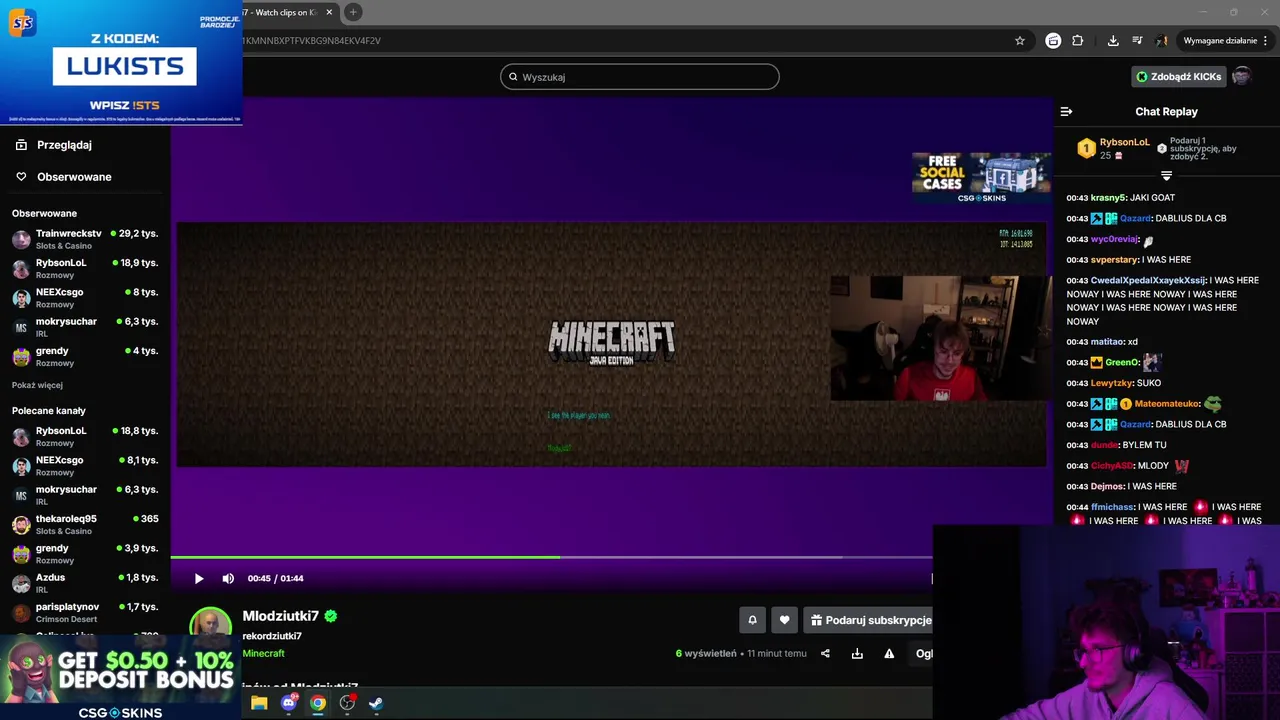
Task: Click krasny5 username in chat
Action: coord(1108,198)
